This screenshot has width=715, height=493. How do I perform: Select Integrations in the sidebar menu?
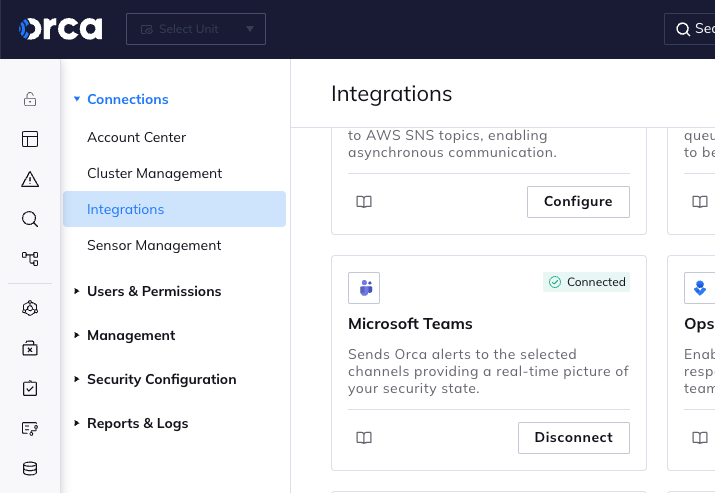click(174, 209)
